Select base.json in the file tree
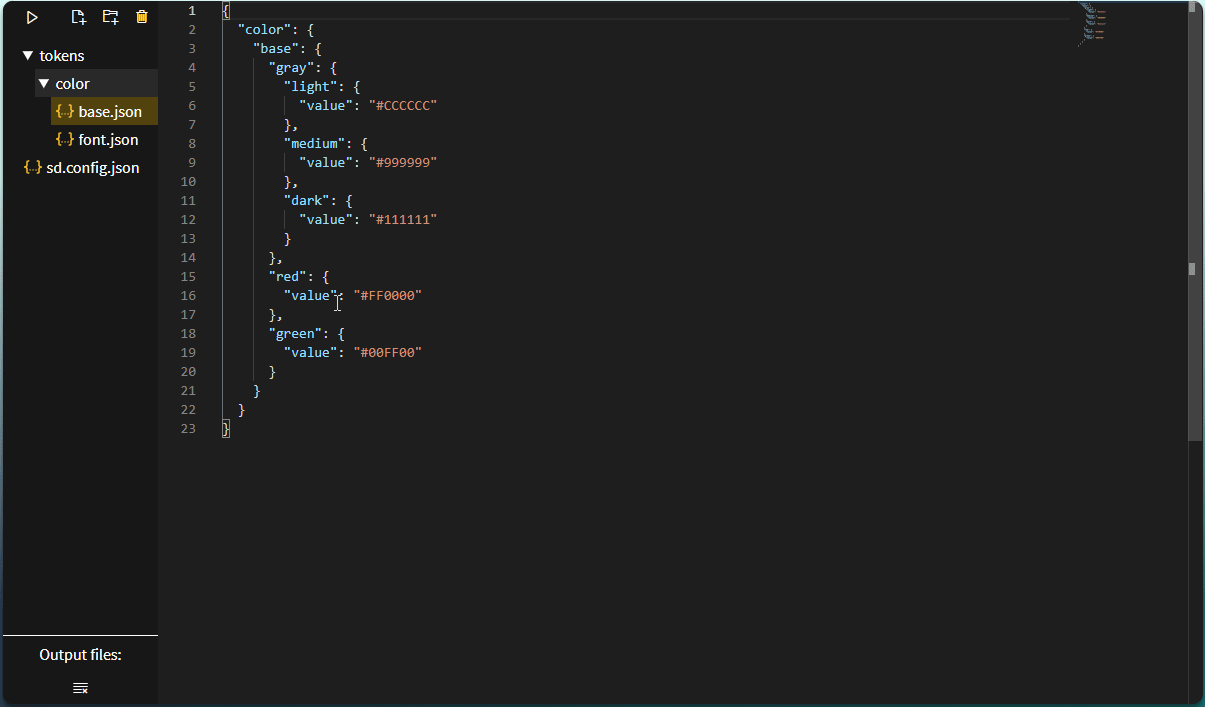Screen dimensions: 1205x707 (110, 112)
